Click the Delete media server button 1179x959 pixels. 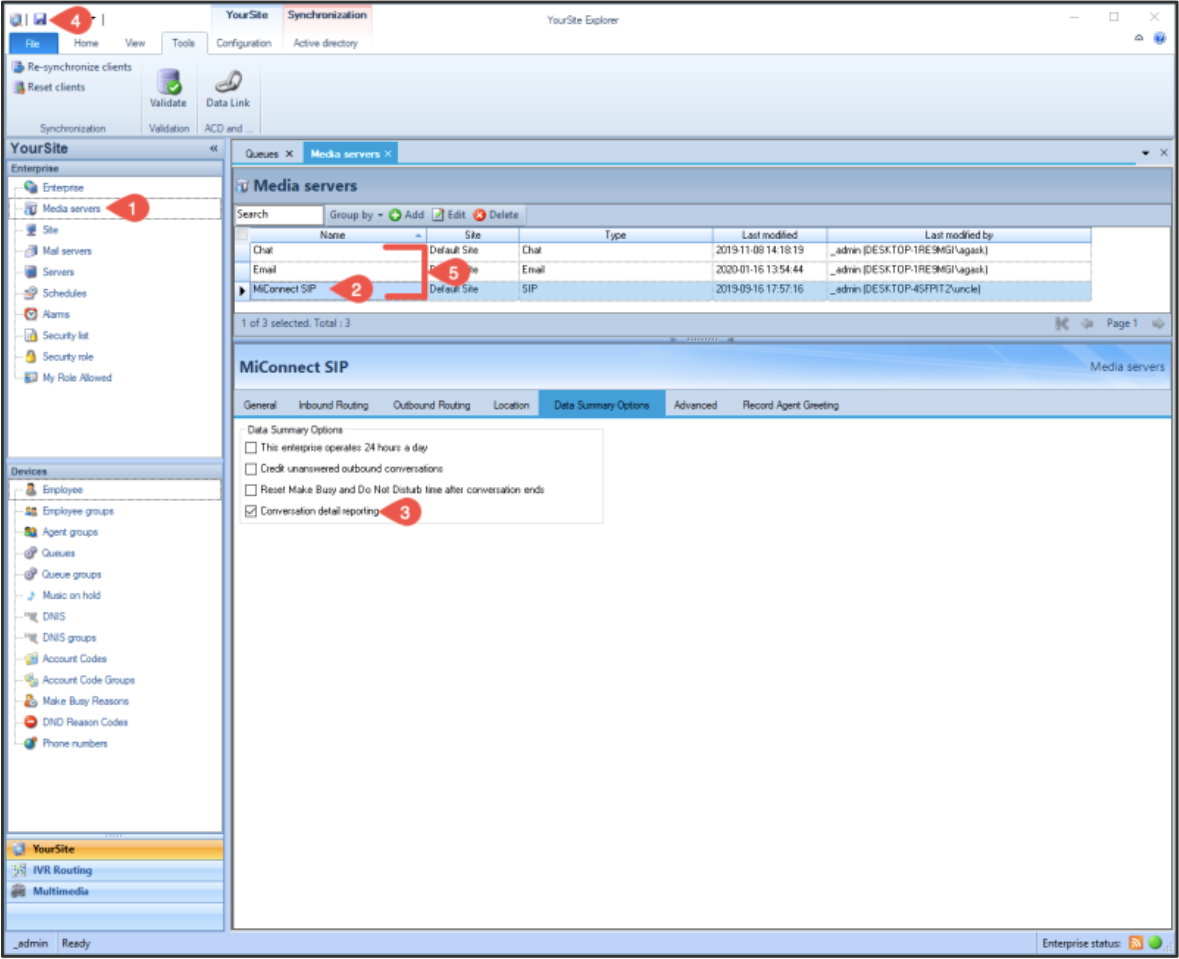[496, 215]
